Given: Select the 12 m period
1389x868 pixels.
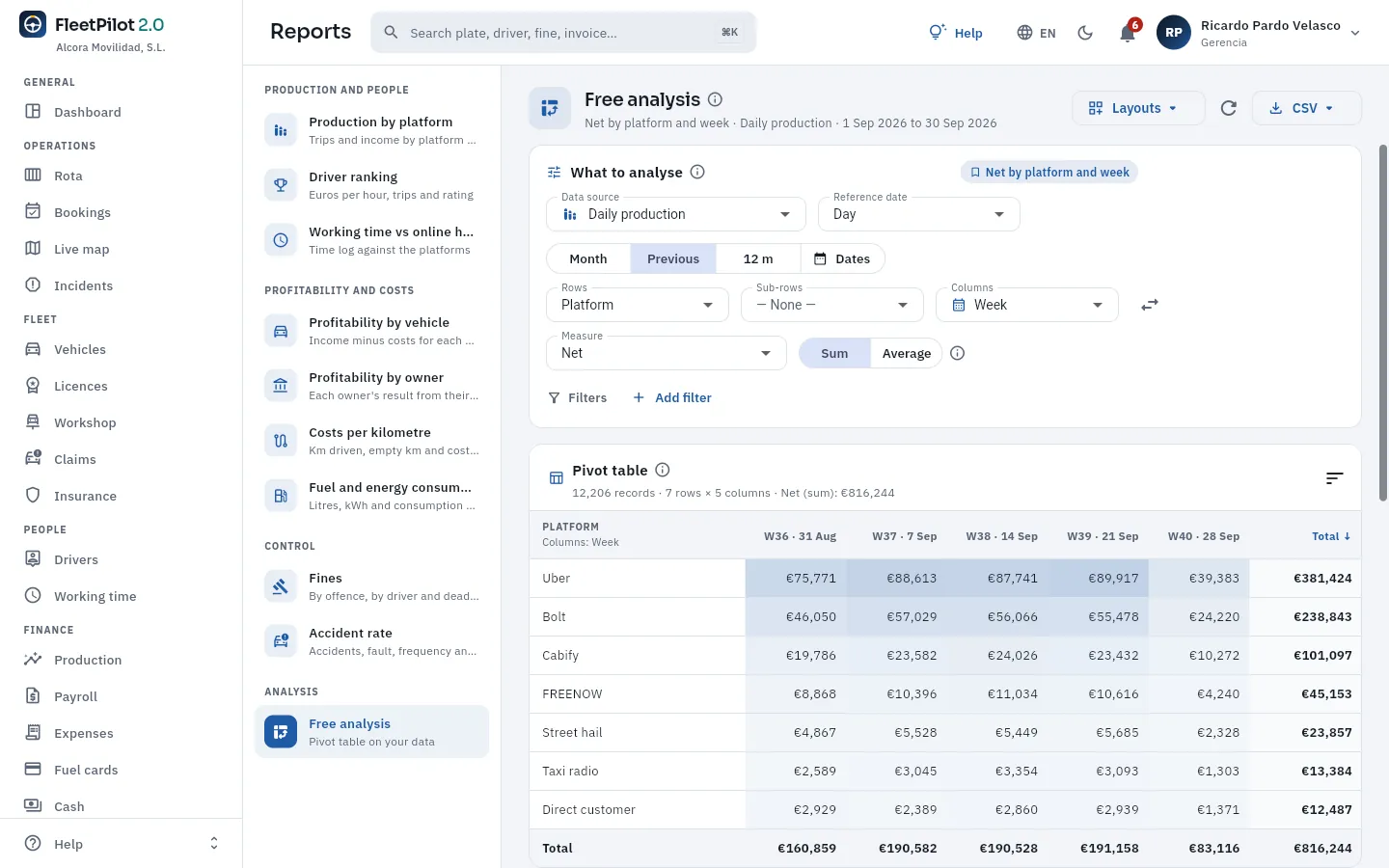Looking at the screenshot, I should [758, 258].
